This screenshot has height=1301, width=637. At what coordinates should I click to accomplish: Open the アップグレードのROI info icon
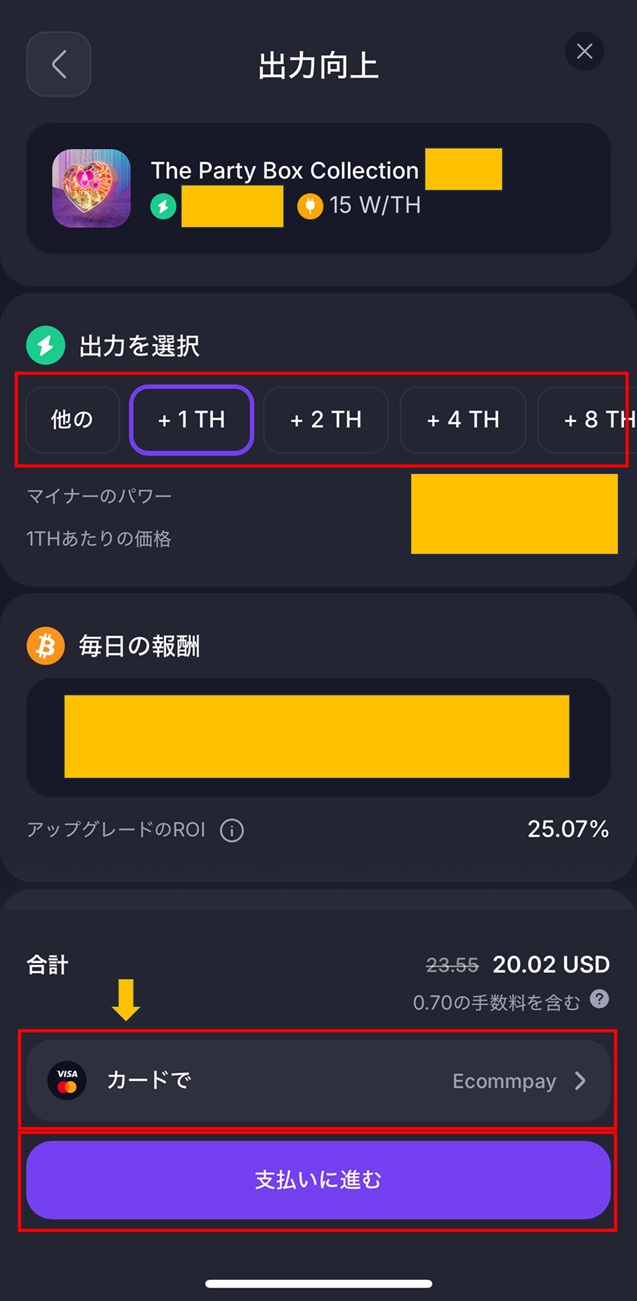tap(232, 830)
